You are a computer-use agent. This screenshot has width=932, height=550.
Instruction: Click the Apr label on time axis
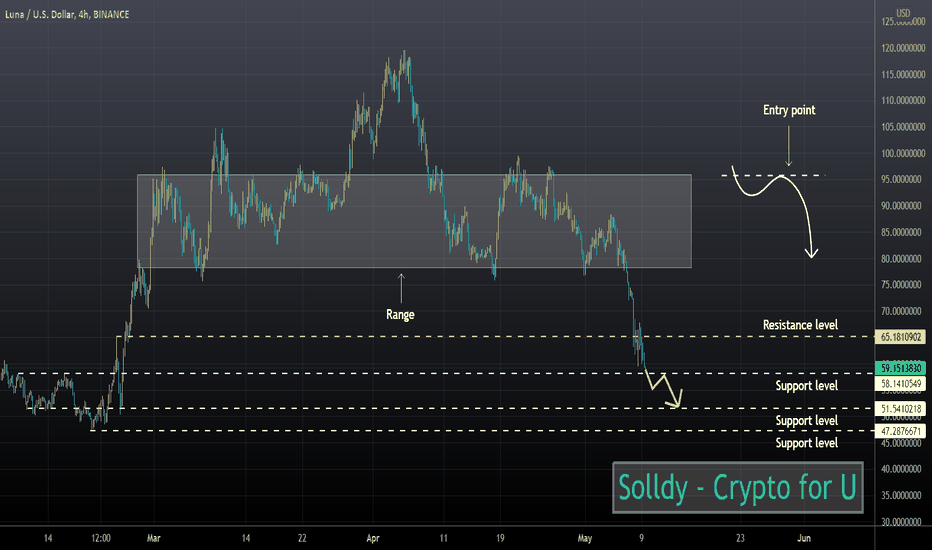373,538
